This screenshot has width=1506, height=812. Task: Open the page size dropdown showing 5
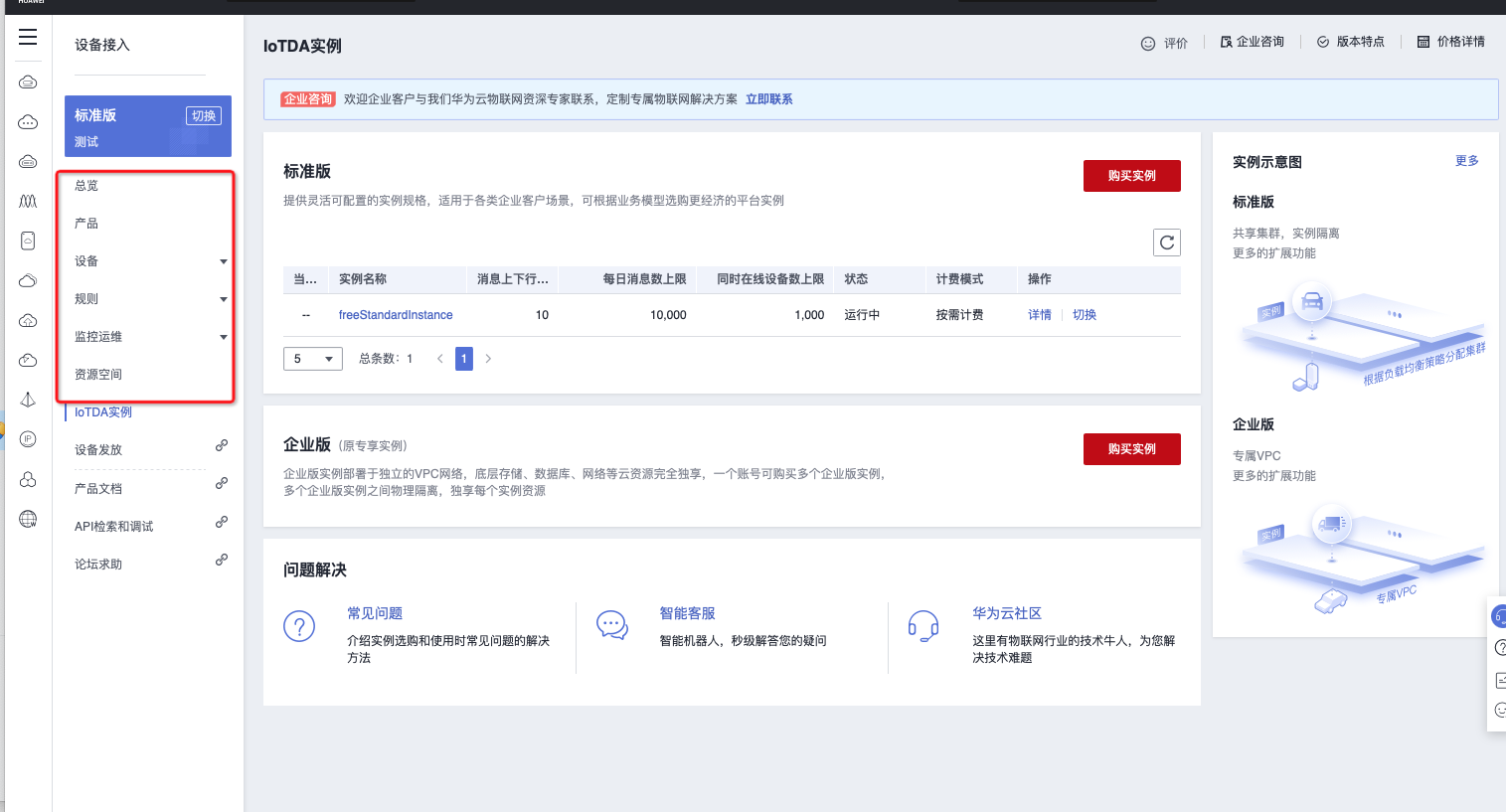313,359
